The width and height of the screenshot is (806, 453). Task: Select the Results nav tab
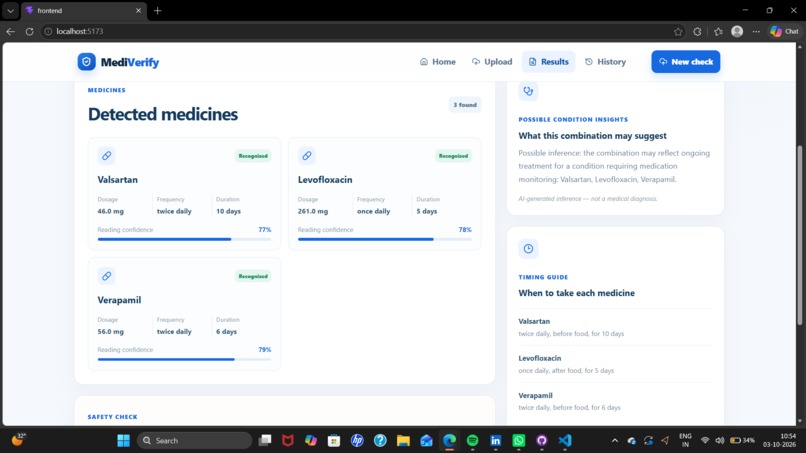coord(548,62)
